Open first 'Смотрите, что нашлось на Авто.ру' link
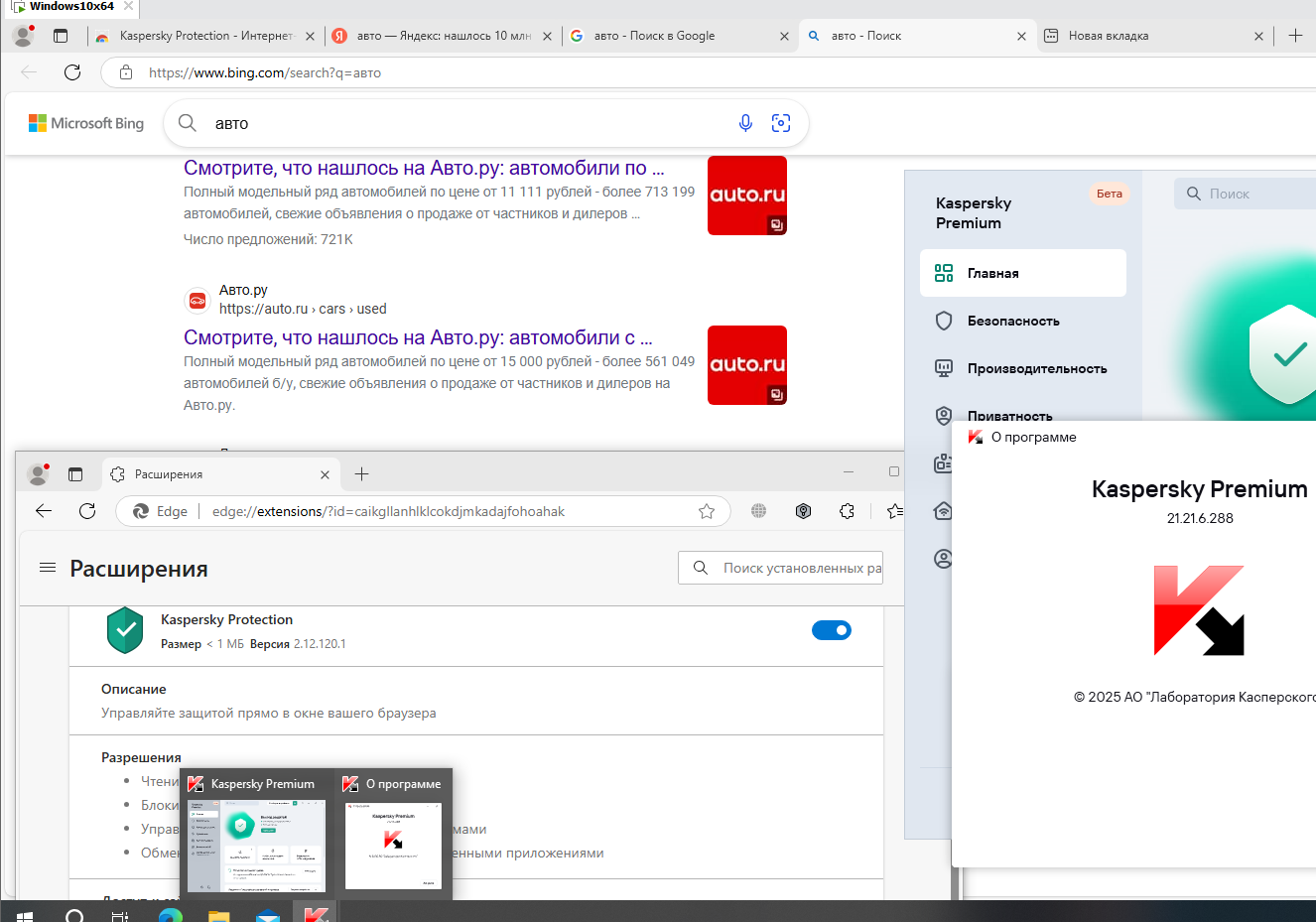Screen dimensions: 1316x922 click(x=424, y=168)
